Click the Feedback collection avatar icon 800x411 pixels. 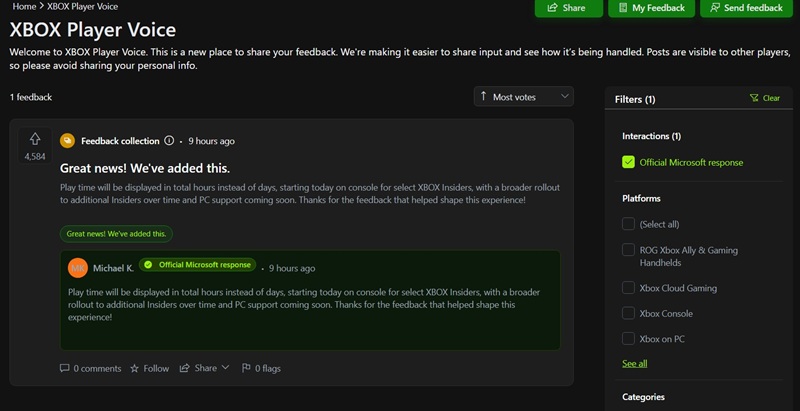point(67,141)
